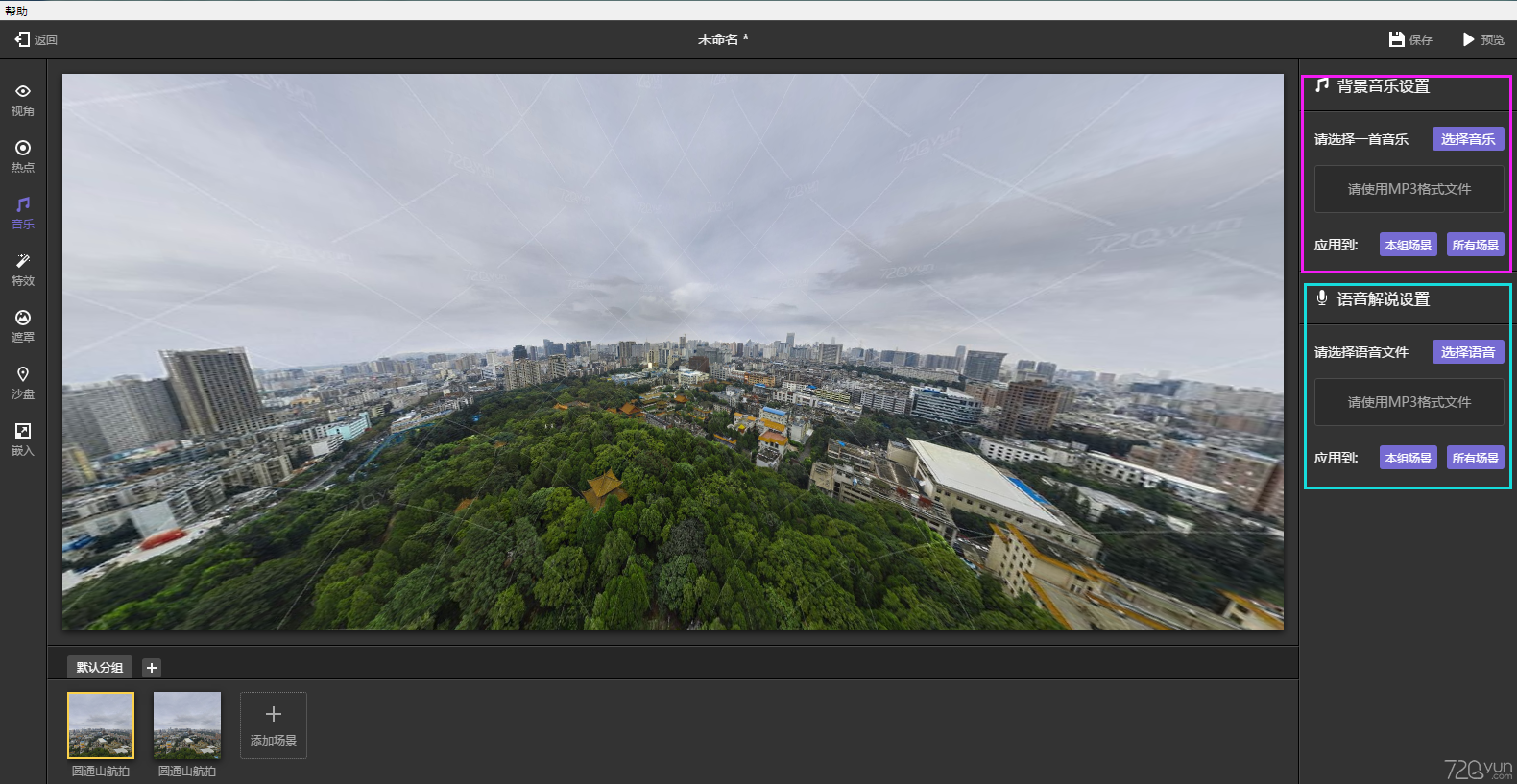This screenshot has width=1517, height=784.
Task: Apply background music to 本组场景
Action: [1408, 245]
